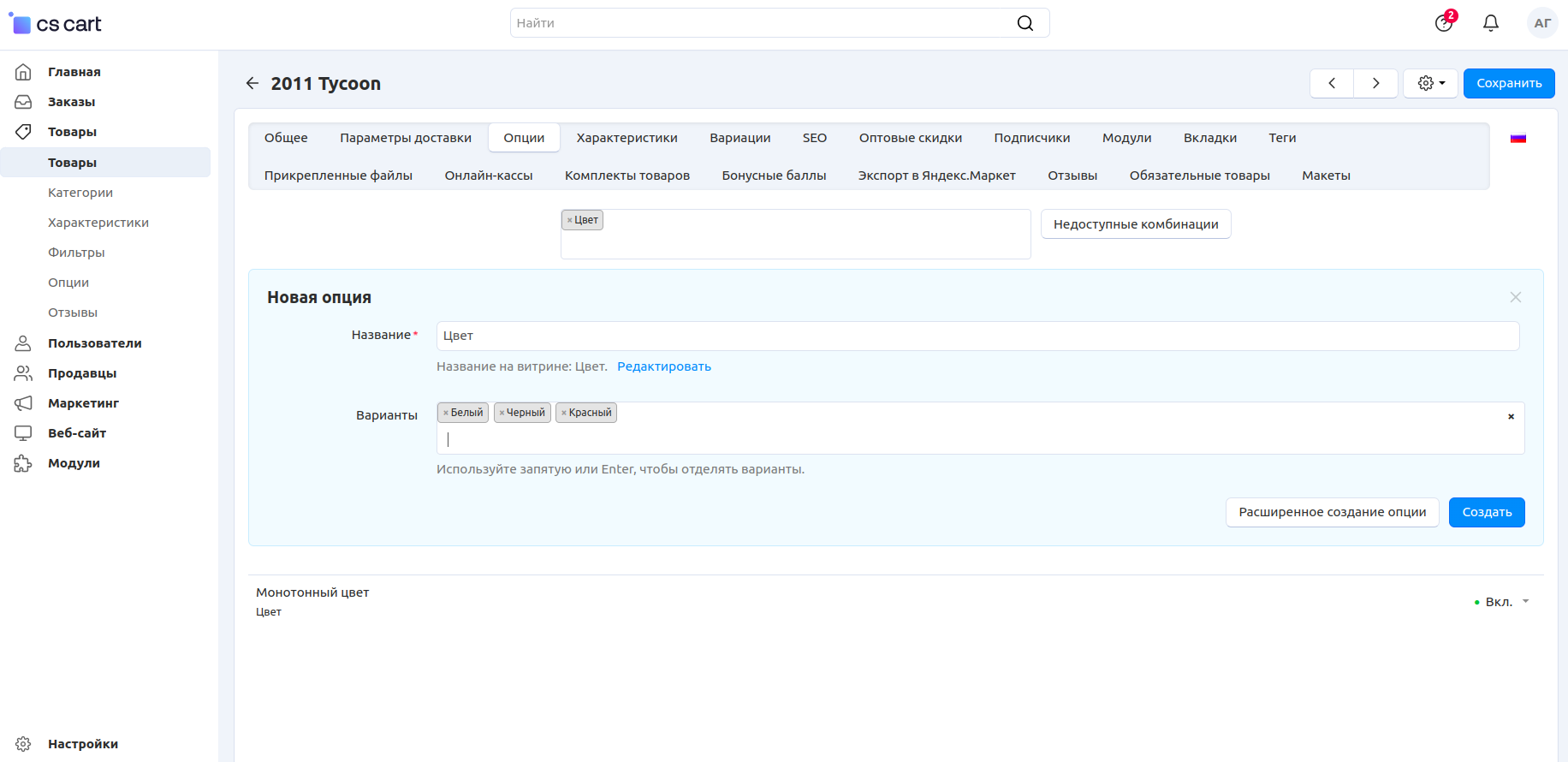
Task: Click the Редактировать link
Action: click(663, 366)
